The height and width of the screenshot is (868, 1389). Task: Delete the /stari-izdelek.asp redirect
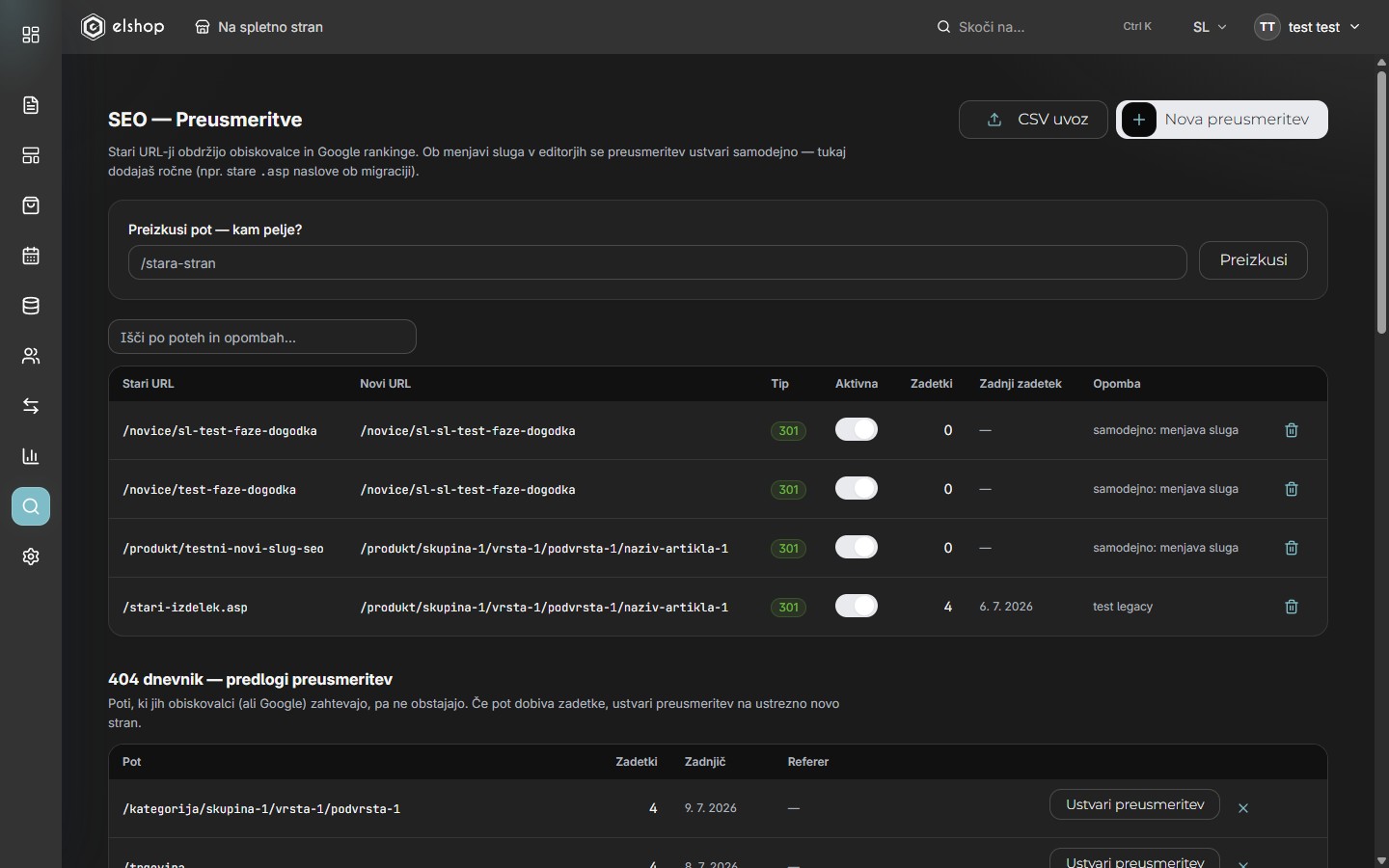(x=1292, y=607)
